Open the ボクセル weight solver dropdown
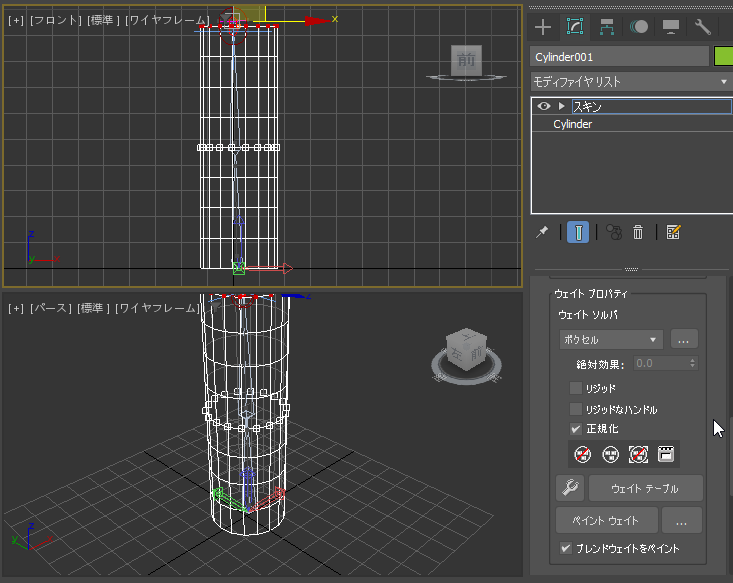The width and height of the screenshot is (733, 583). click(611, 339)
